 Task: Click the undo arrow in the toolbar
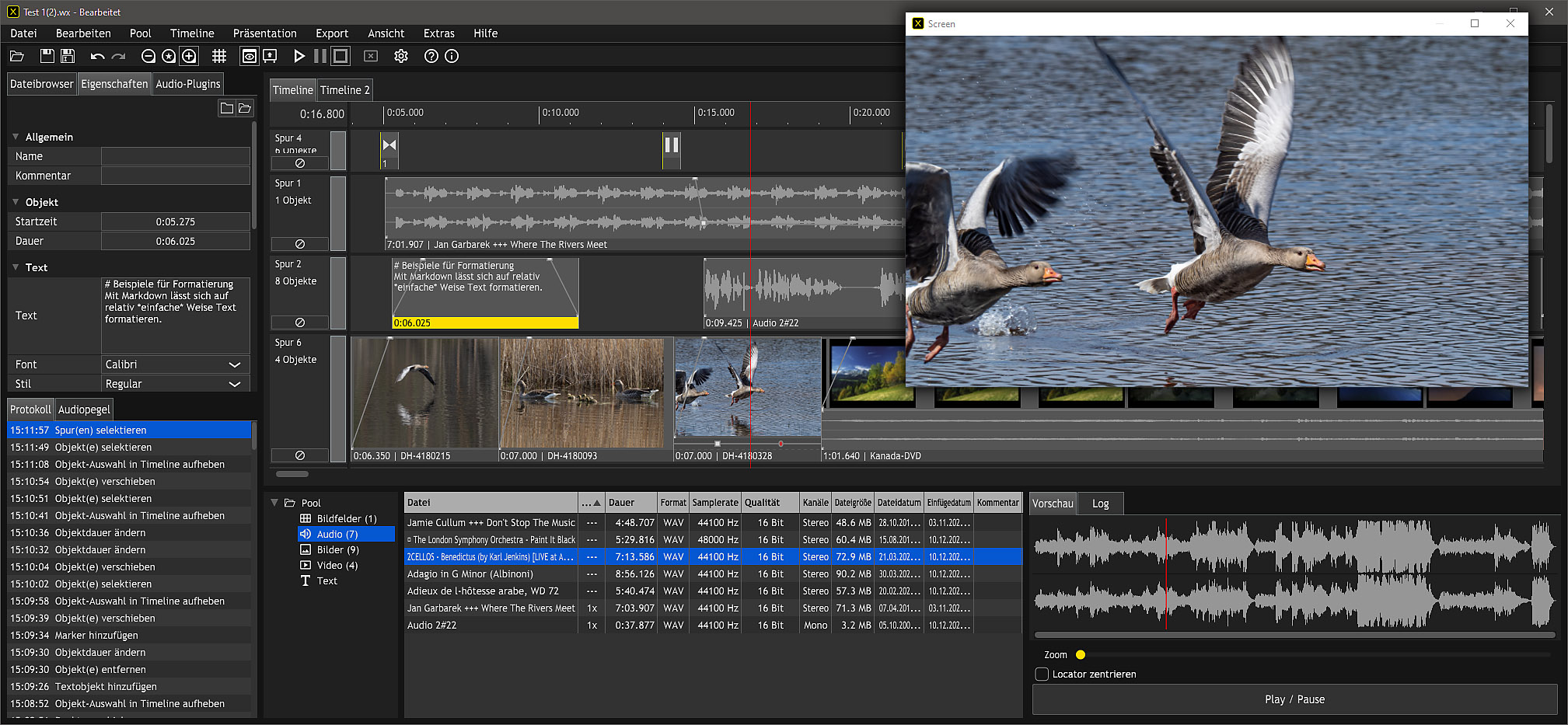tap(97, 56)
